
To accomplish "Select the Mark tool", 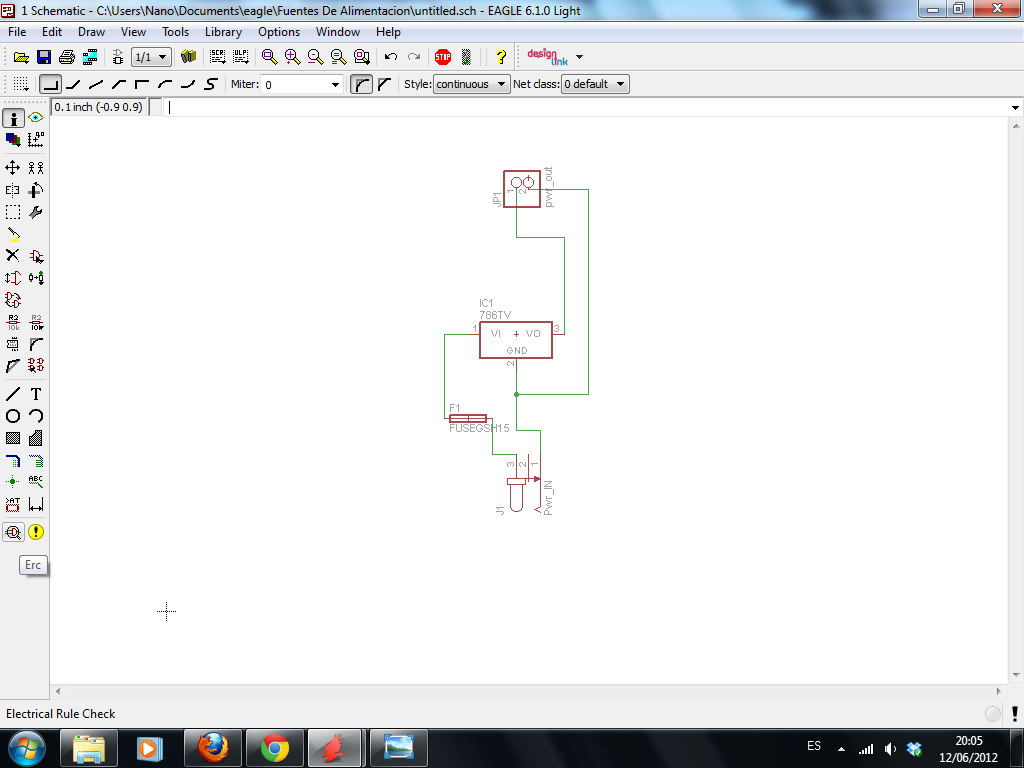I will click(36, 140).
